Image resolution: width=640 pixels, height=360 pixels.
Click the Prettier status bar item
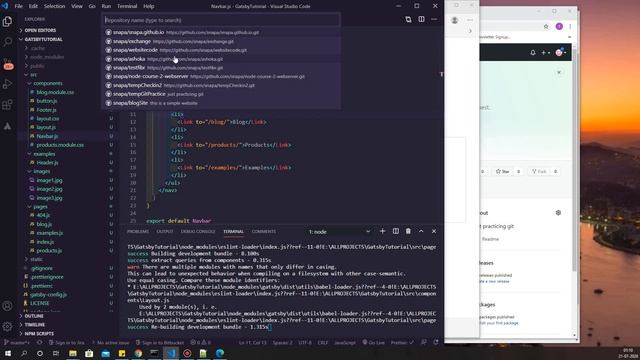pos(402,342)
